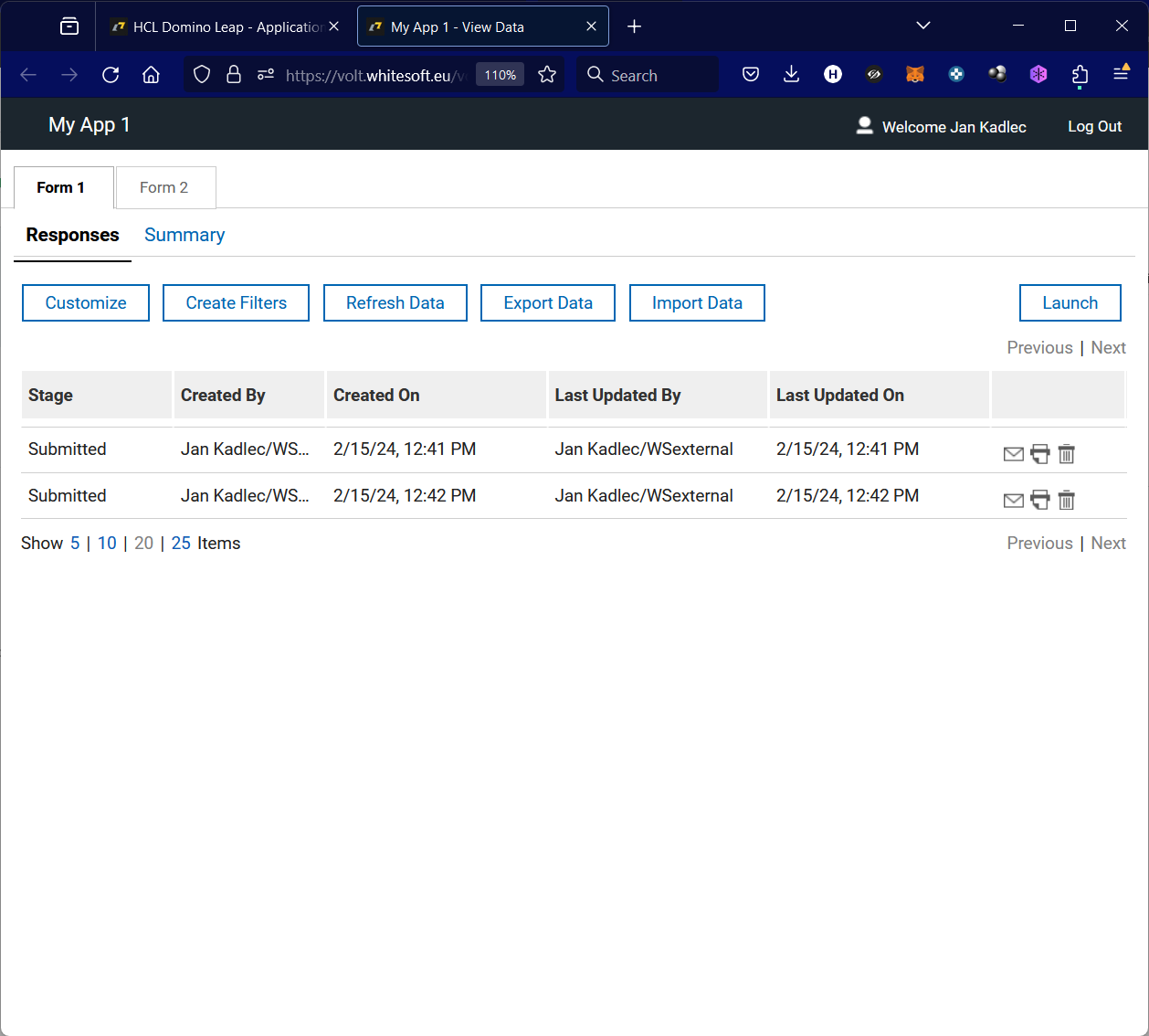The height and width of the screenshot is (1036, 1149).
Task: Open the Extensions puzzle piece icon
Action: point(1080,74)
